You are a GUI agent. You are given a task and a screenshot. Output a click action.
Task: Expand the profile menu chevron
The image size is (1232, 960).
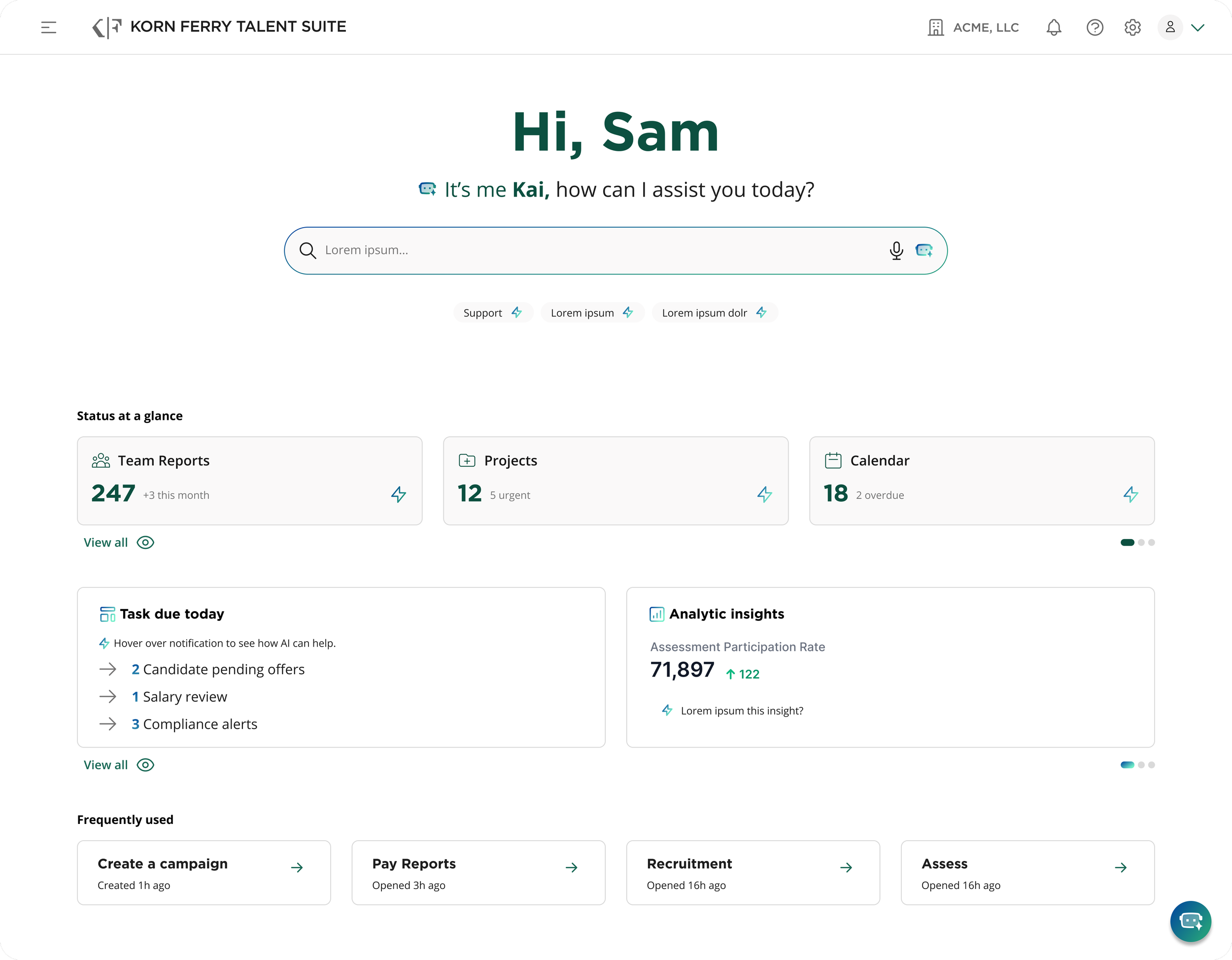tap(1198, 27)
